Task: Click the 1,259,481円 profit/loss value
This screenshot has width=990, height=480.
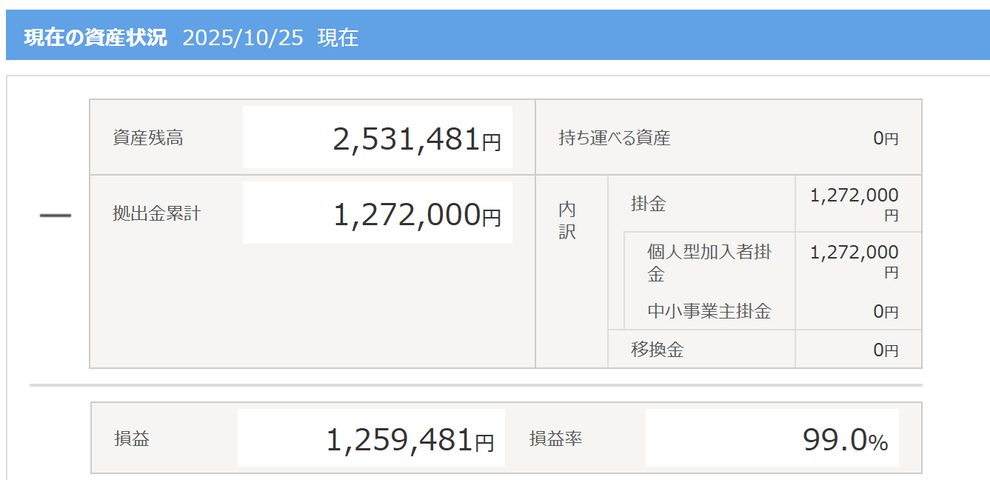Action: [410, 439]
